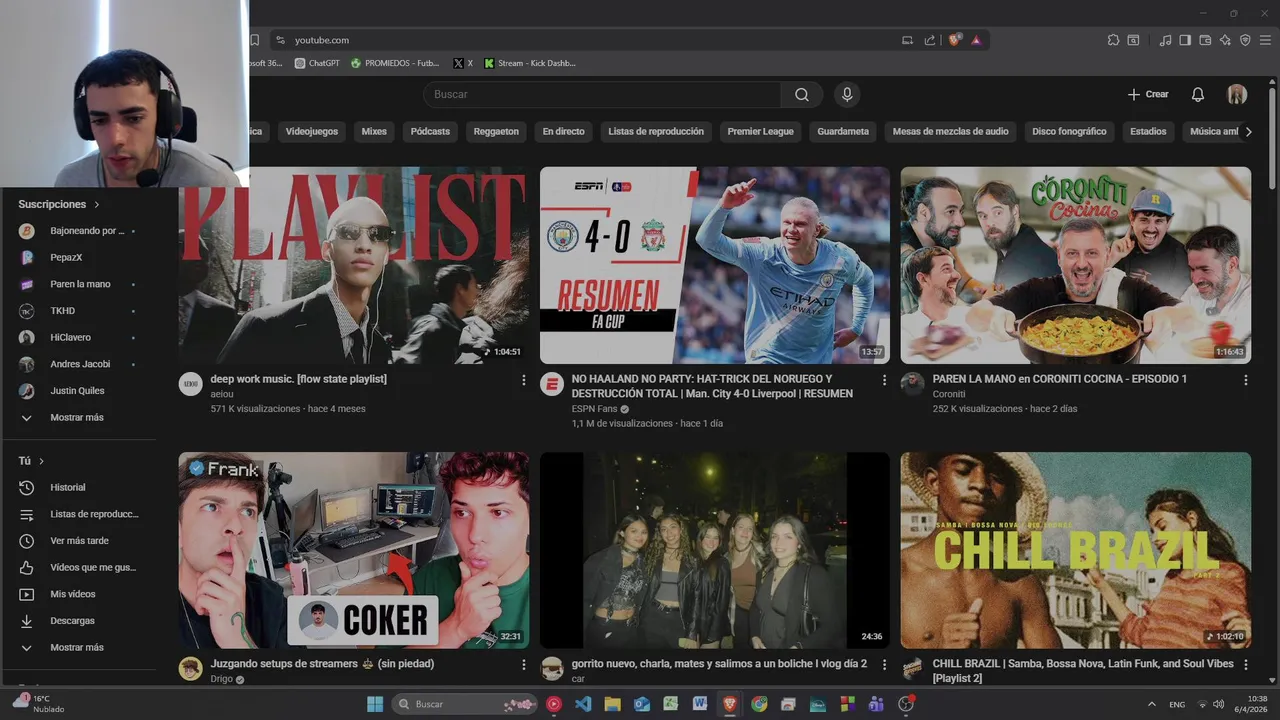Screen dimensions: 1280x720
Task: Select the Reggaeton filter chip
Action: point(496,131)
